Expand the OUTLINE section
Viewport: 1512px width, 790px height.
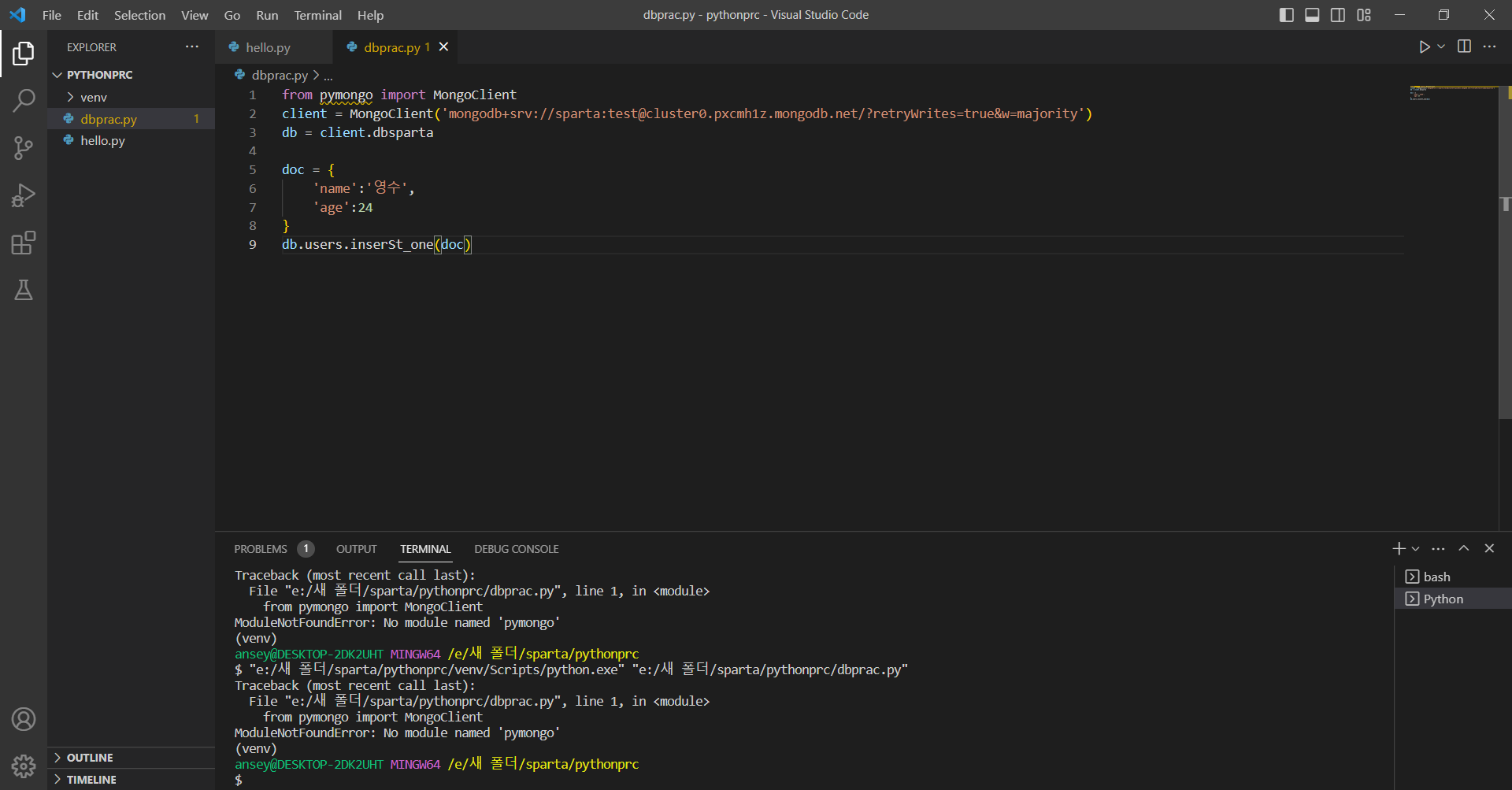tap(131, 758)
